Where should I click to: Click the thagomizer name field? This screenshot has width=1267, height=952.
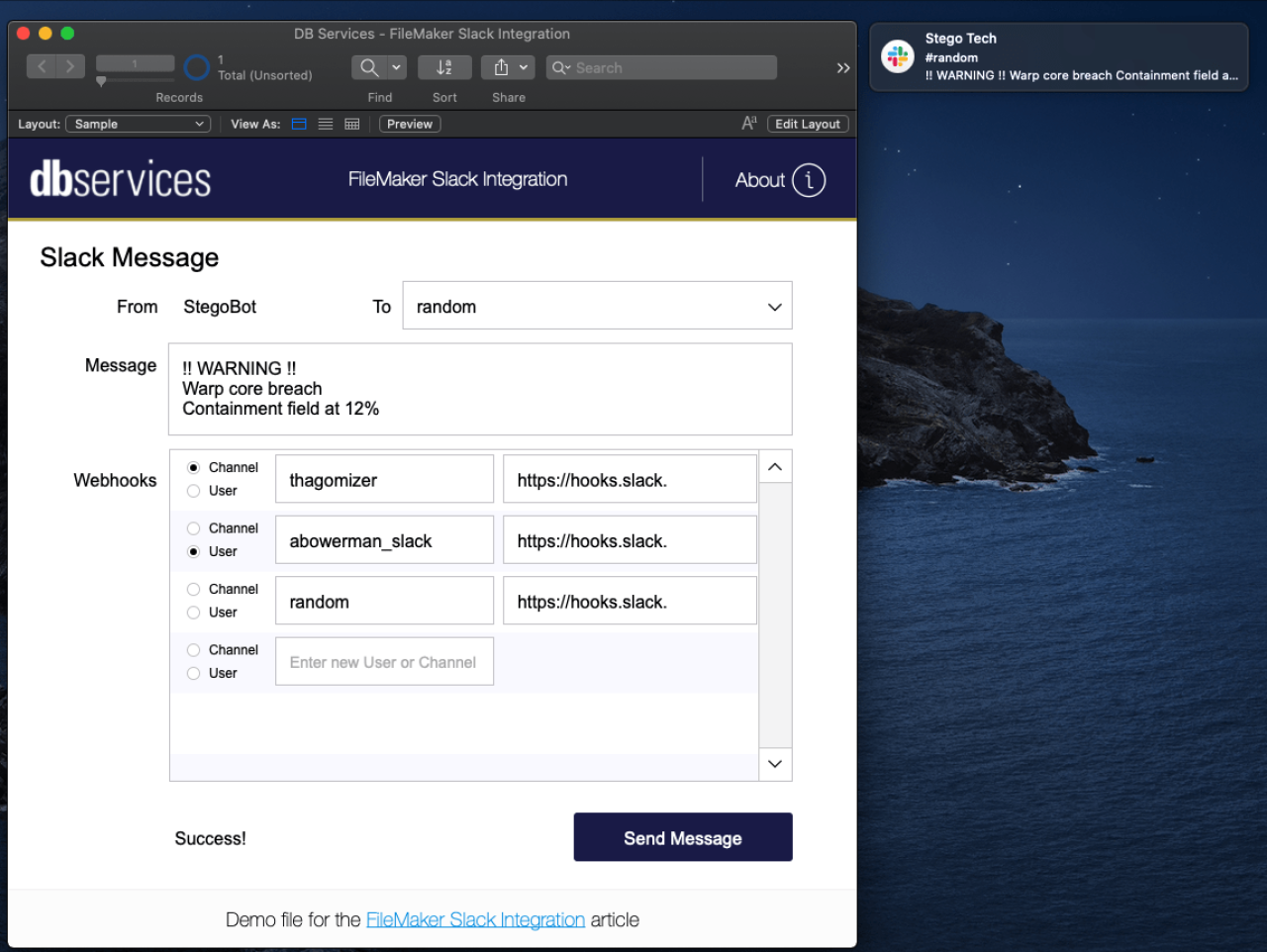(x=384, y=479)
